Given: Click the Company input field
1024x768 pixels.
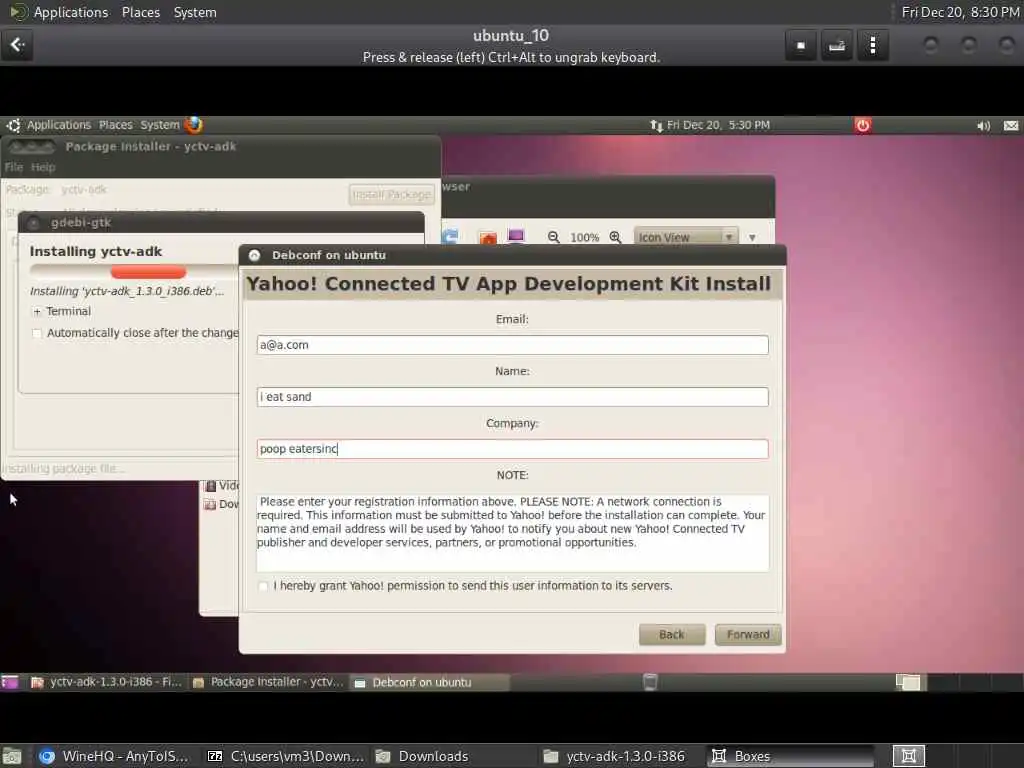Looking at the screenshot, I should 512,449.
